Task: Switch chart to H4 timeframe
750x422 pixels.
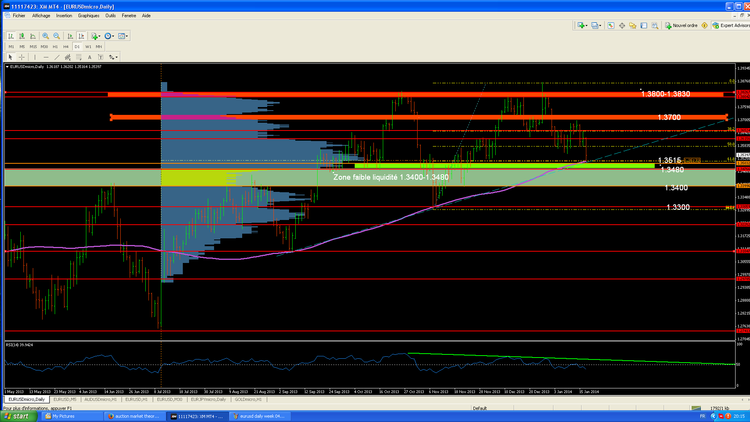Action: point(66,46)
